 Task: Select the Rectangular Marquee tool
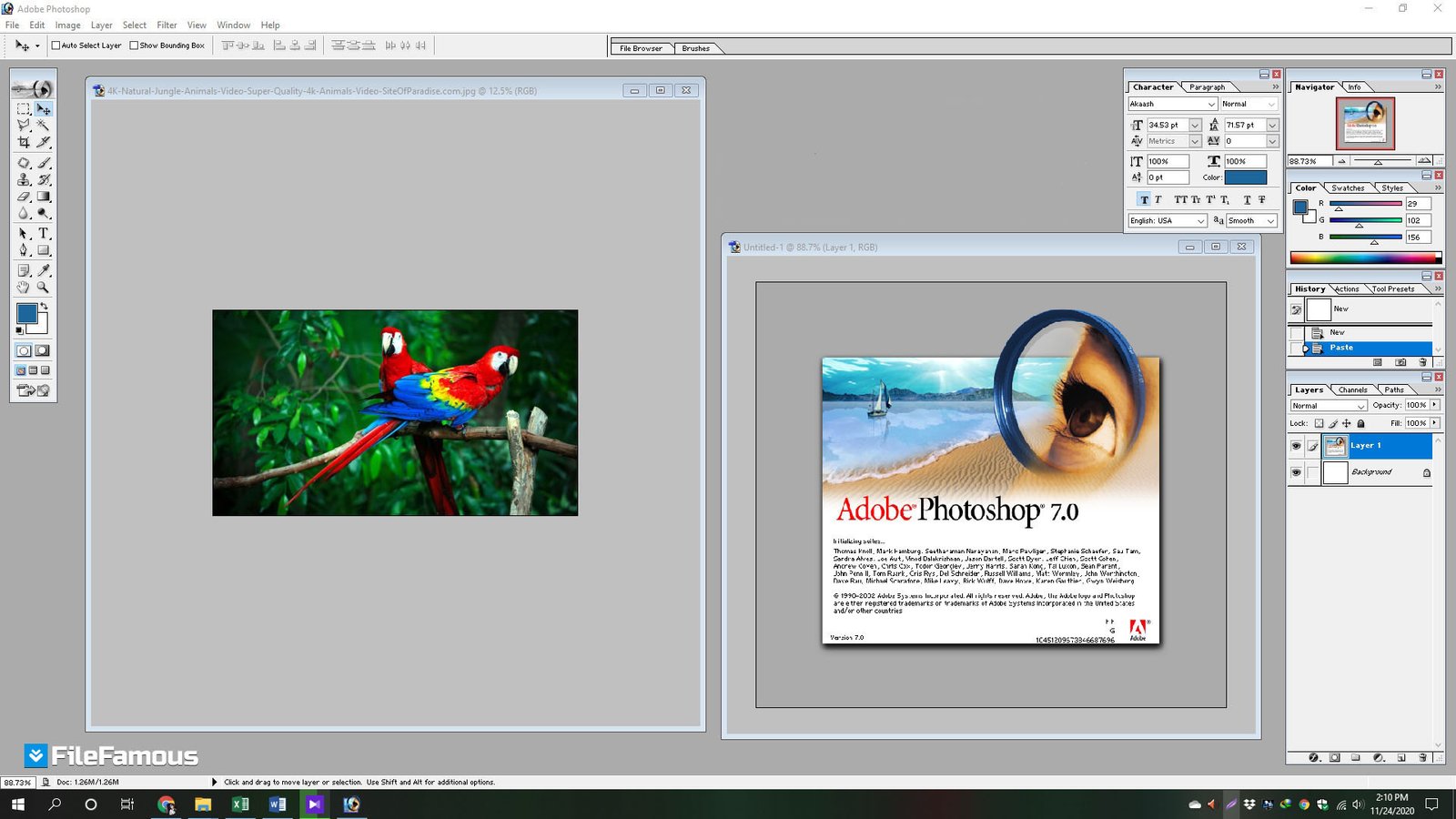click(24, 109)
